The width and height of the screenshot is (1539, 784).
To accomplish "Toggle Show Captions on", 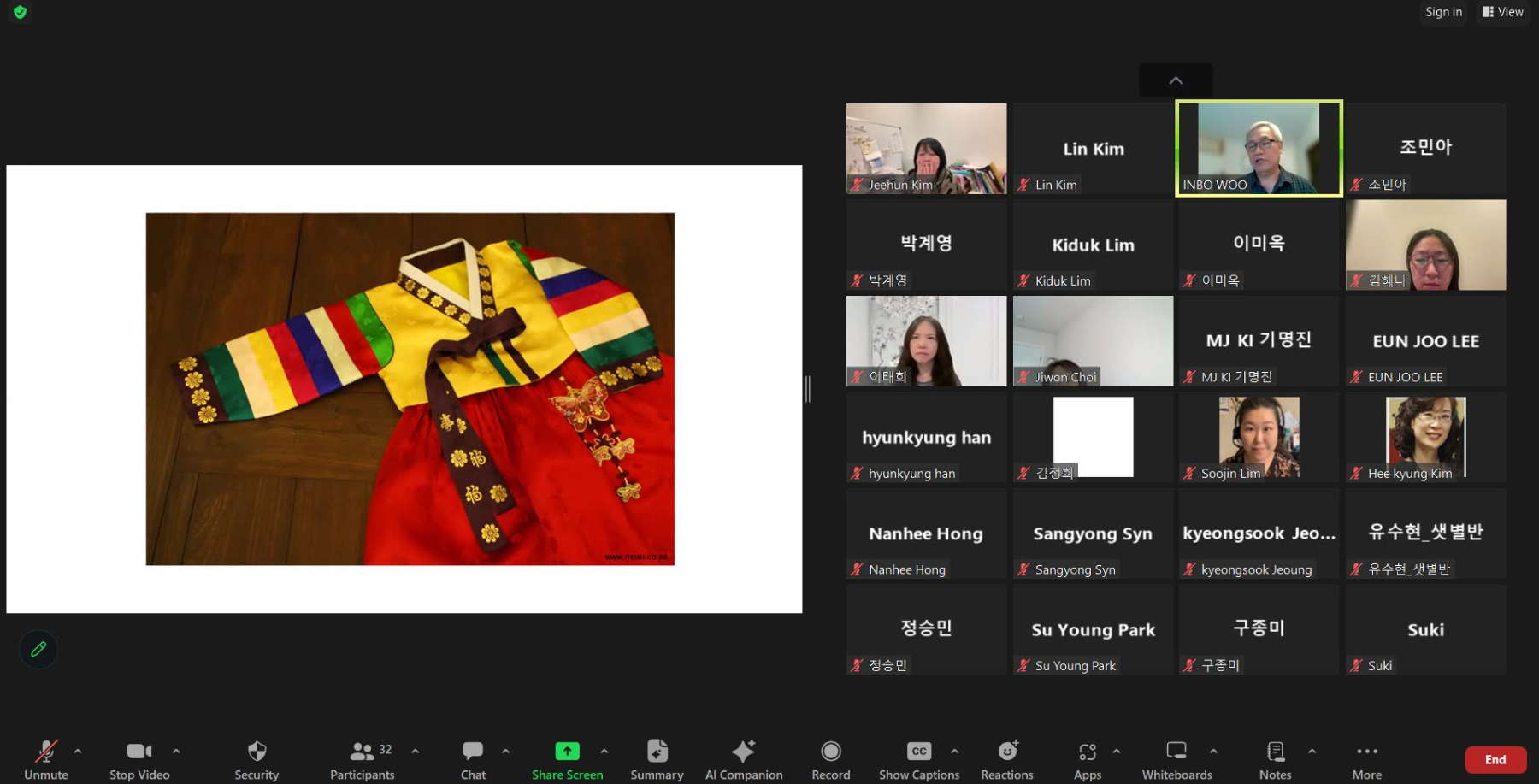I will pos(919,758).
